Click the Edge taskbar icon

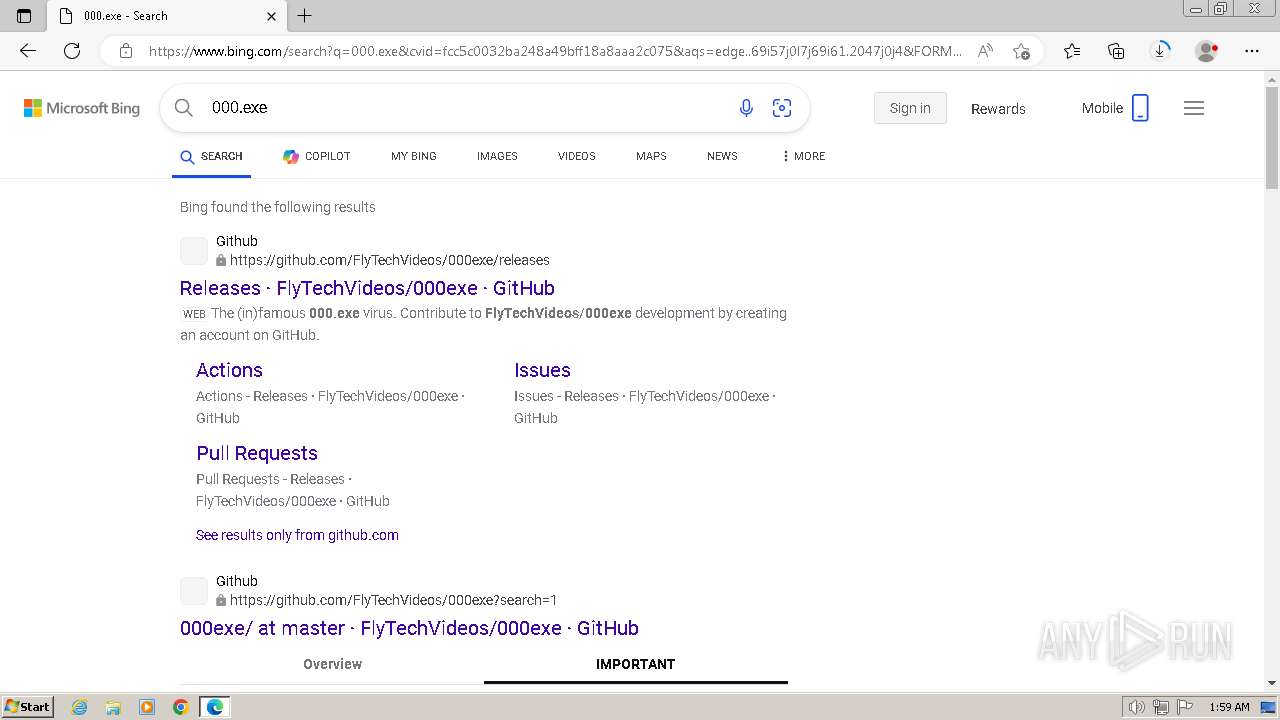tap(215, 707)
